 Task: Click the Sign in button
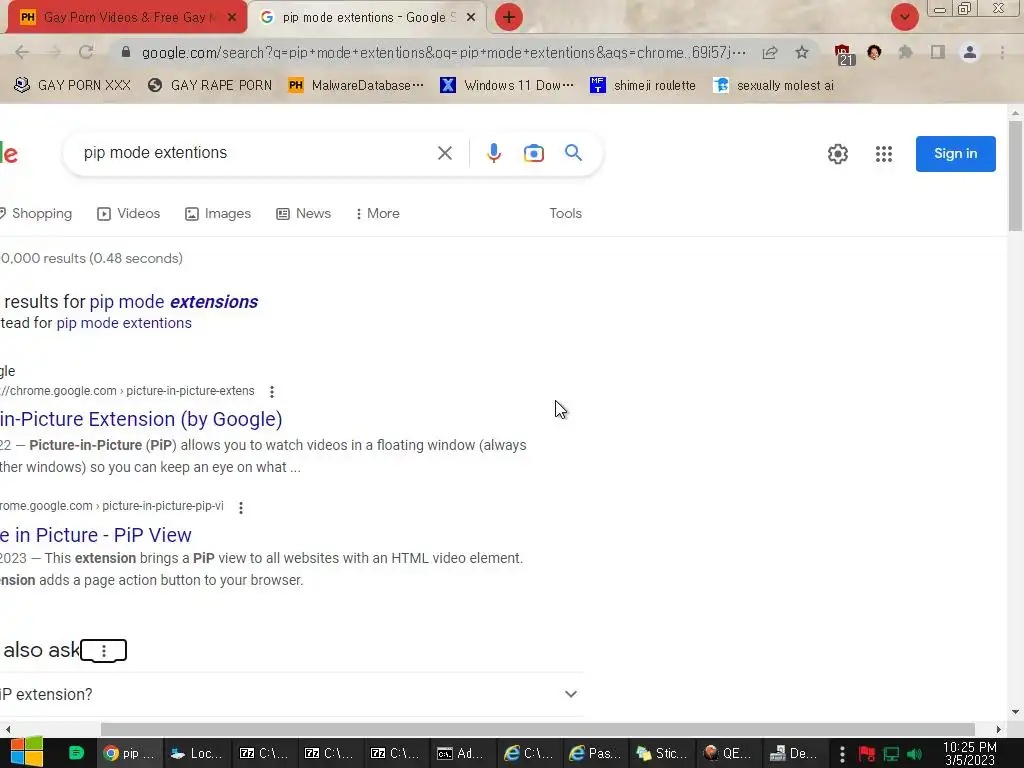pos(955,153)
